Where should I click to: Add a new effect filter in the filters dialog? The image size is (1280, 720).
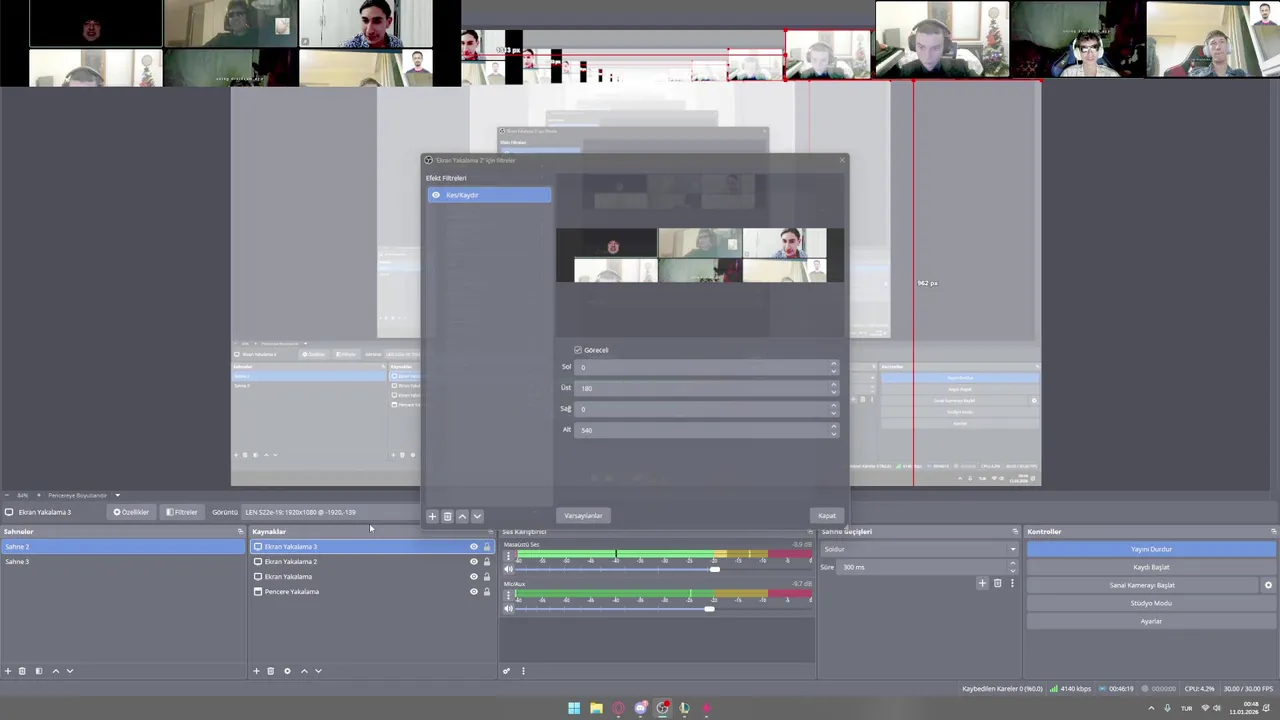click(x=432, y=516)
